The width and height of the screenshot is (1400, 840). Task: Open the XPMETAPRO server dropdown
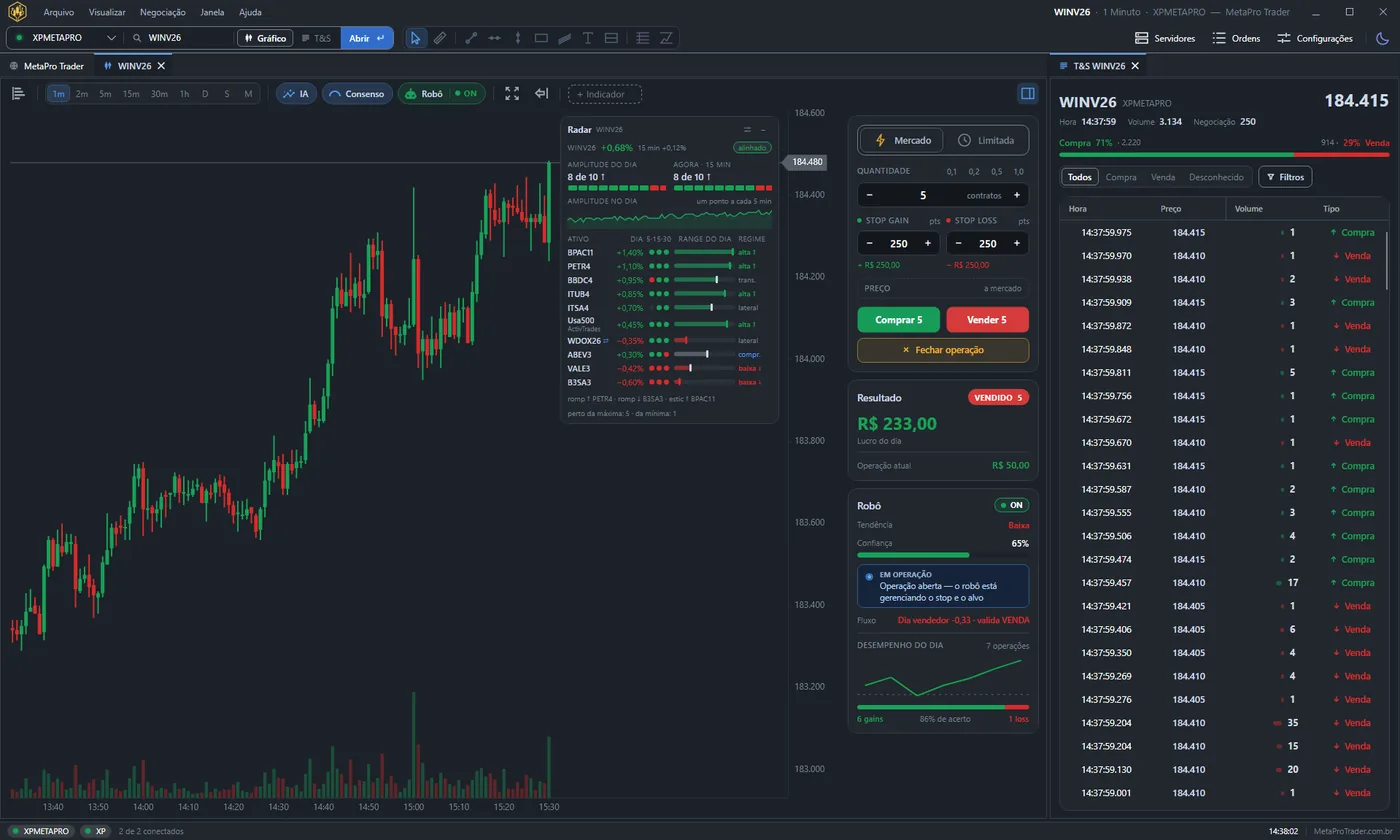pyautogui.click(x=64, y=38)
